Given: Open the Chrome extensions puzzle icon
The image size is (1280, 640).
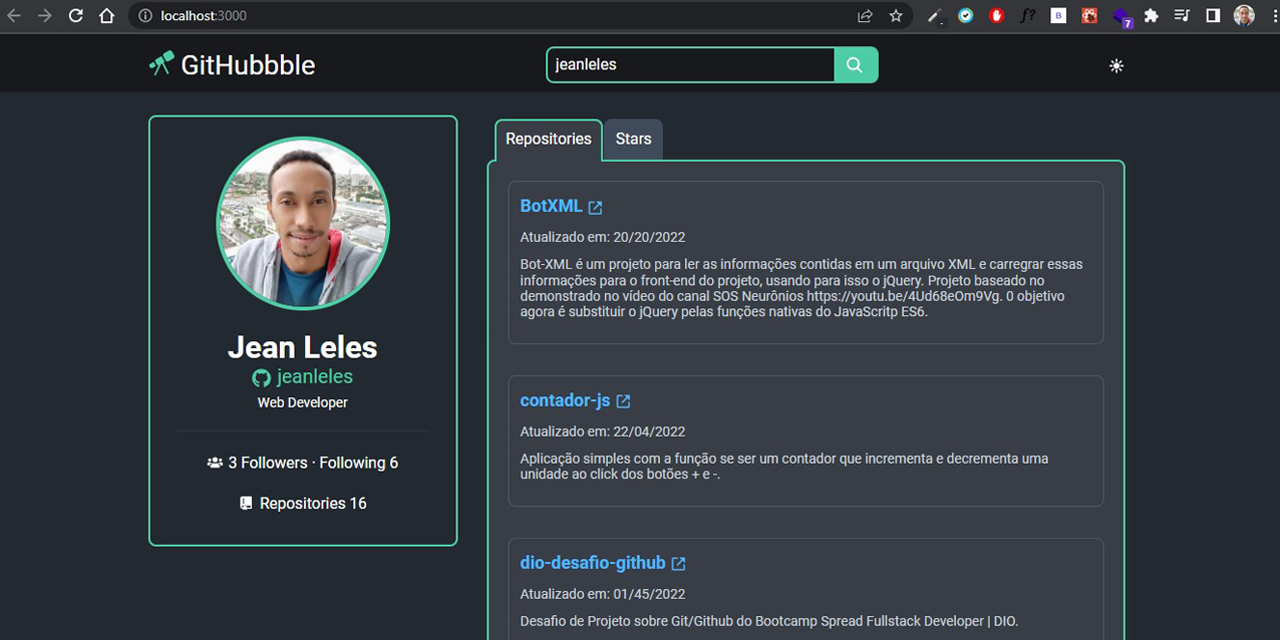Looking at the screenshot, I should pos(1151,15).
